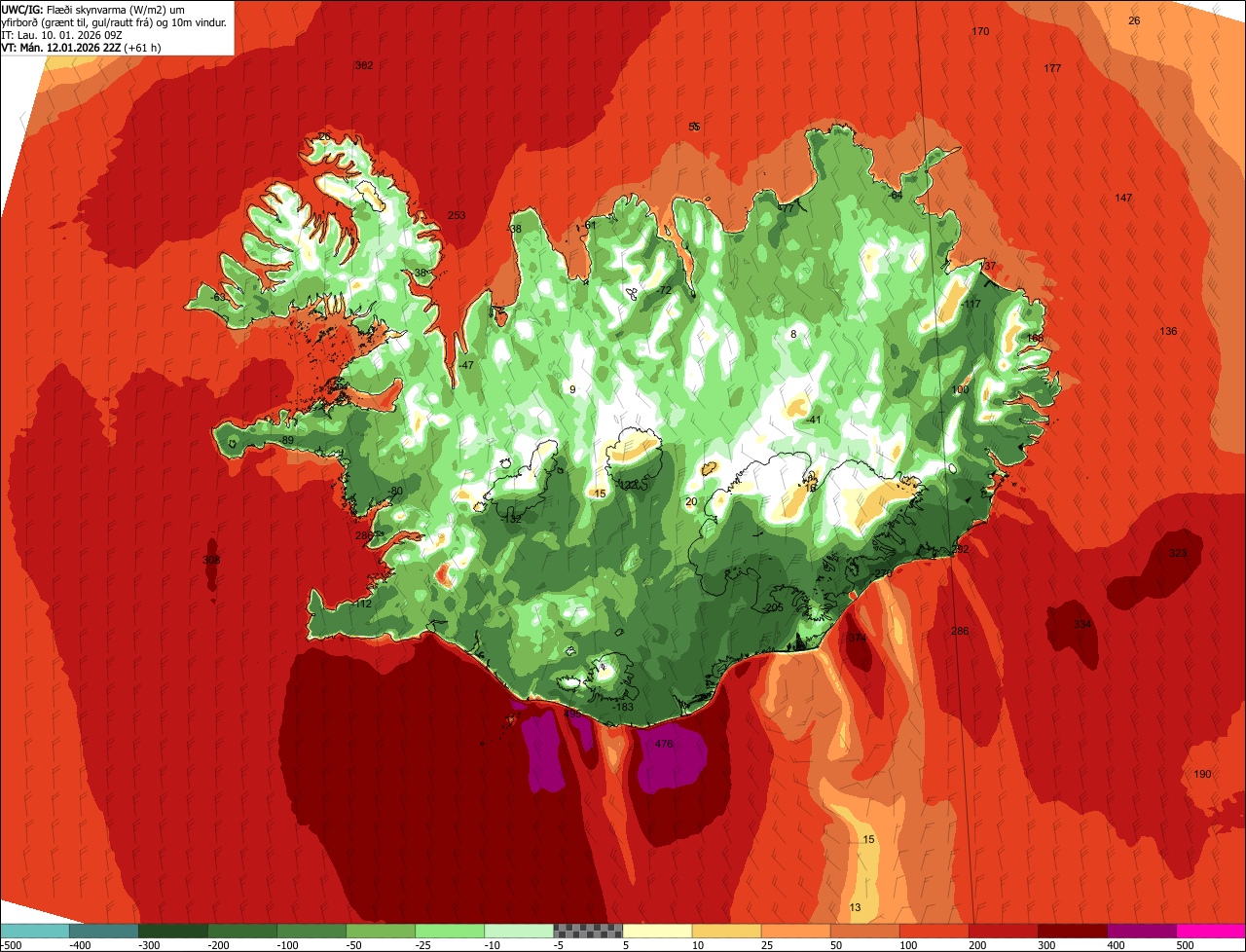This screenshot has width=1246, height=952.
Task: Click the map value -41
Action: pyautogui.click(x=814, y=420)
